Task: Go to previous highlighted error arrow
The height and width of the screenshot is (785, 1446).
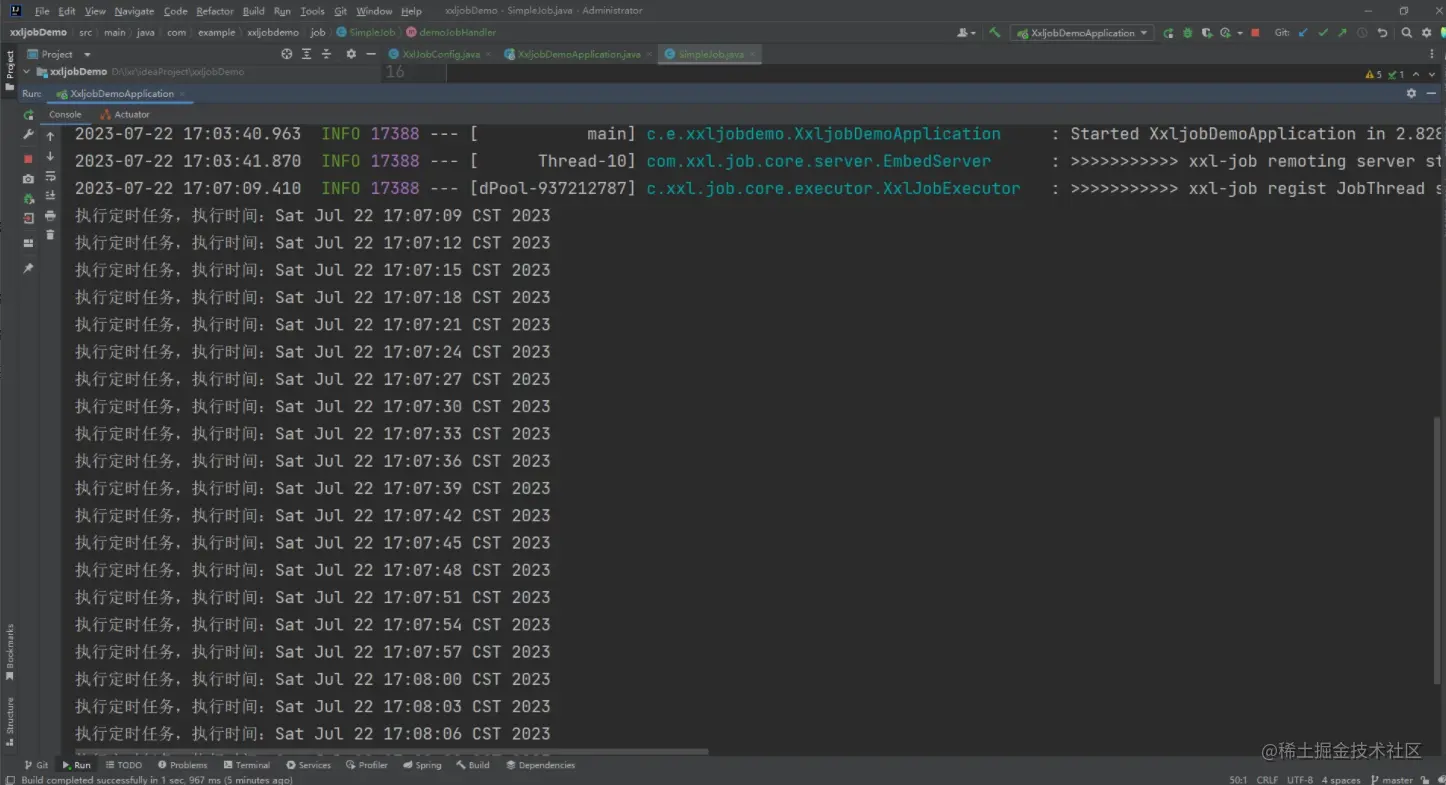Action: pyautogui.click(x=1415, y=74)
